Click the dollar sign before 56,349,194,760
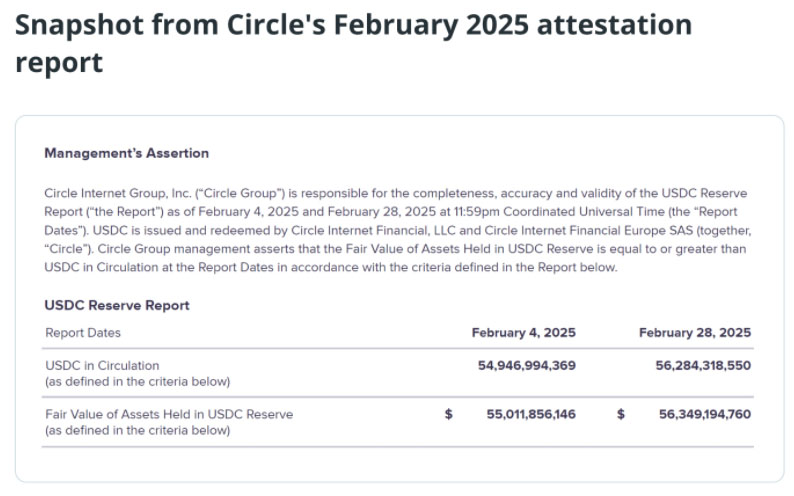The height and width of the screenshot is (496, 794). click(621, 414)
